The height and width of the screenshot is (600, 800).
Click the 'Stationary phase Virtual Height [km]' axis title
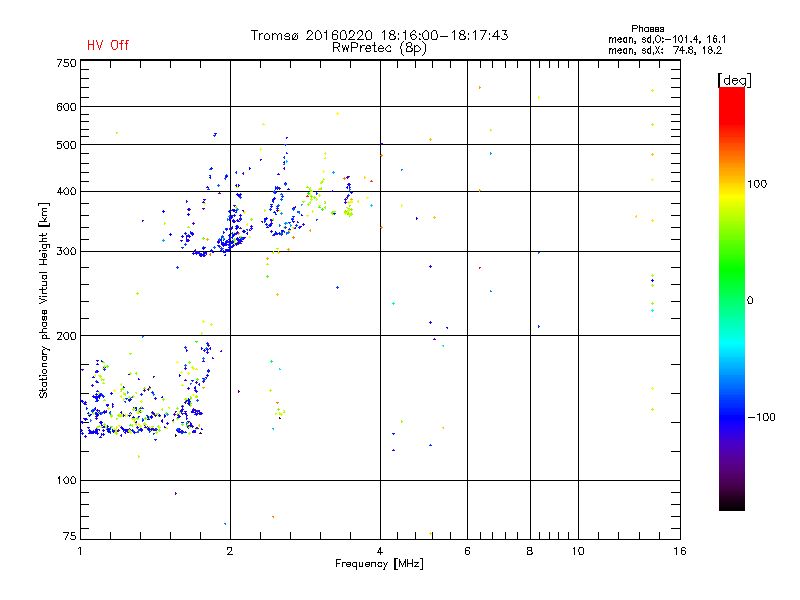pyautogui.click(x=43, y=301)
